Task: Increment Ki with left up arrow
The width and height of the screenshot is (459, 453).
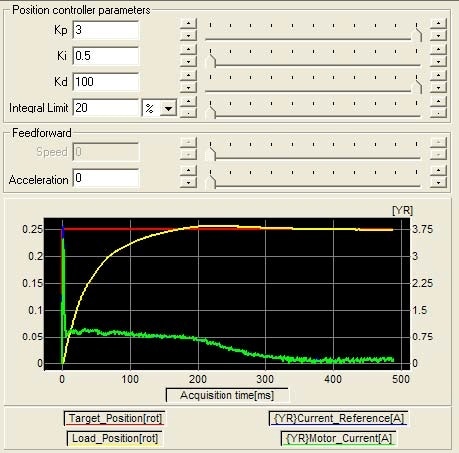Action: [x=188, y=49]
